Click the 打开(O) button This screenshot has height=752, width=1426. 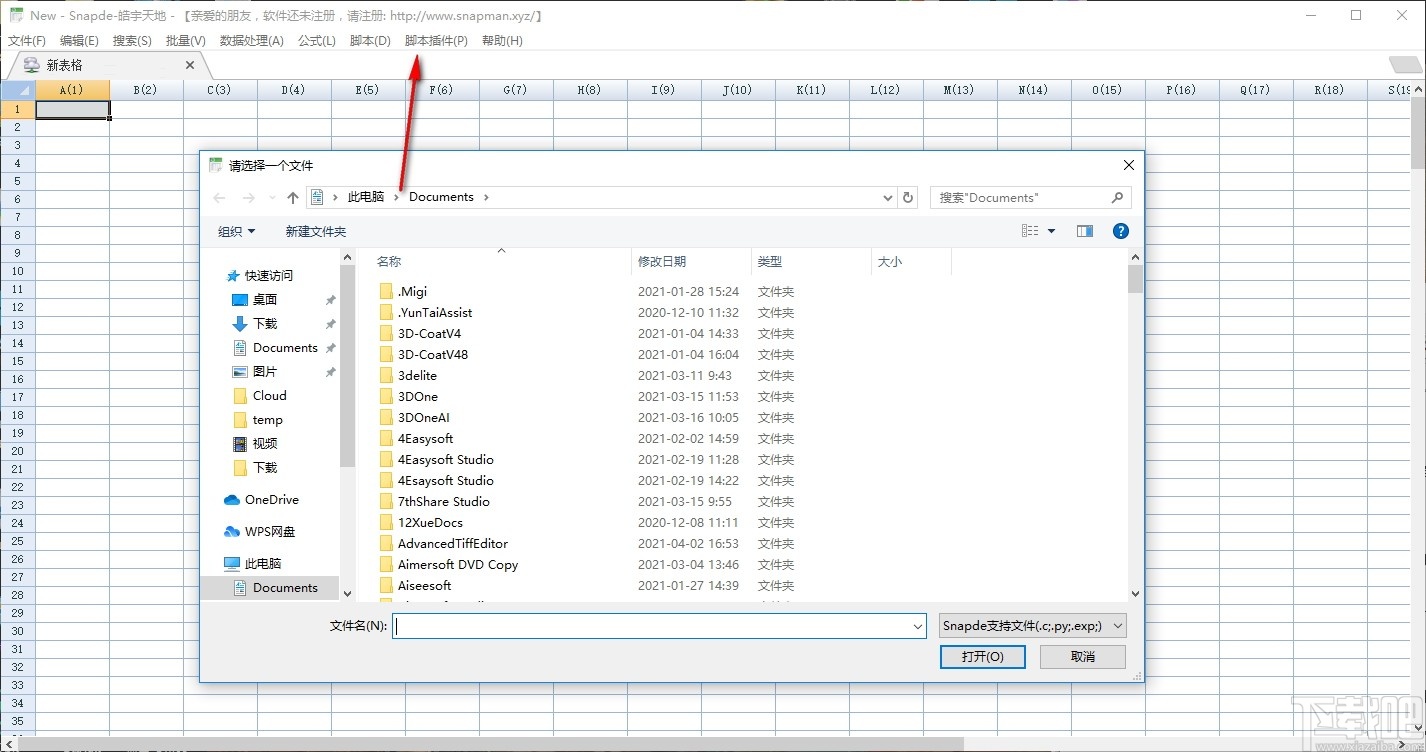[x=982, y=657]
